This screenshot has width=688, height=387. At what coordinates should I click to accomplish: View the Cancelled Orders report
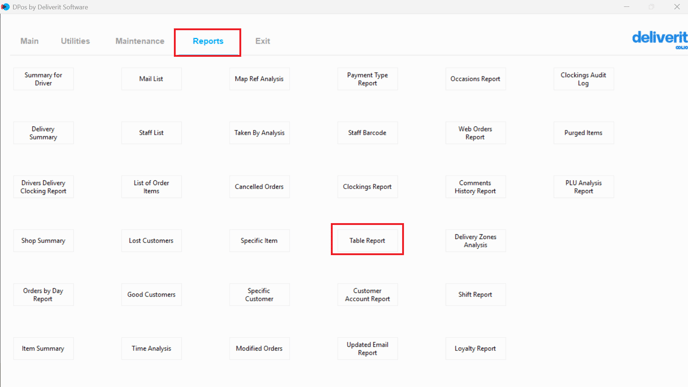pos(259,186)
